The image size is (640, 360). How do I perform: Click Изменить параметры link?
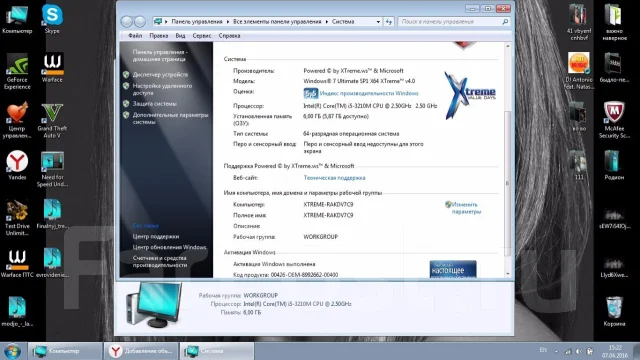click(466, 208)
